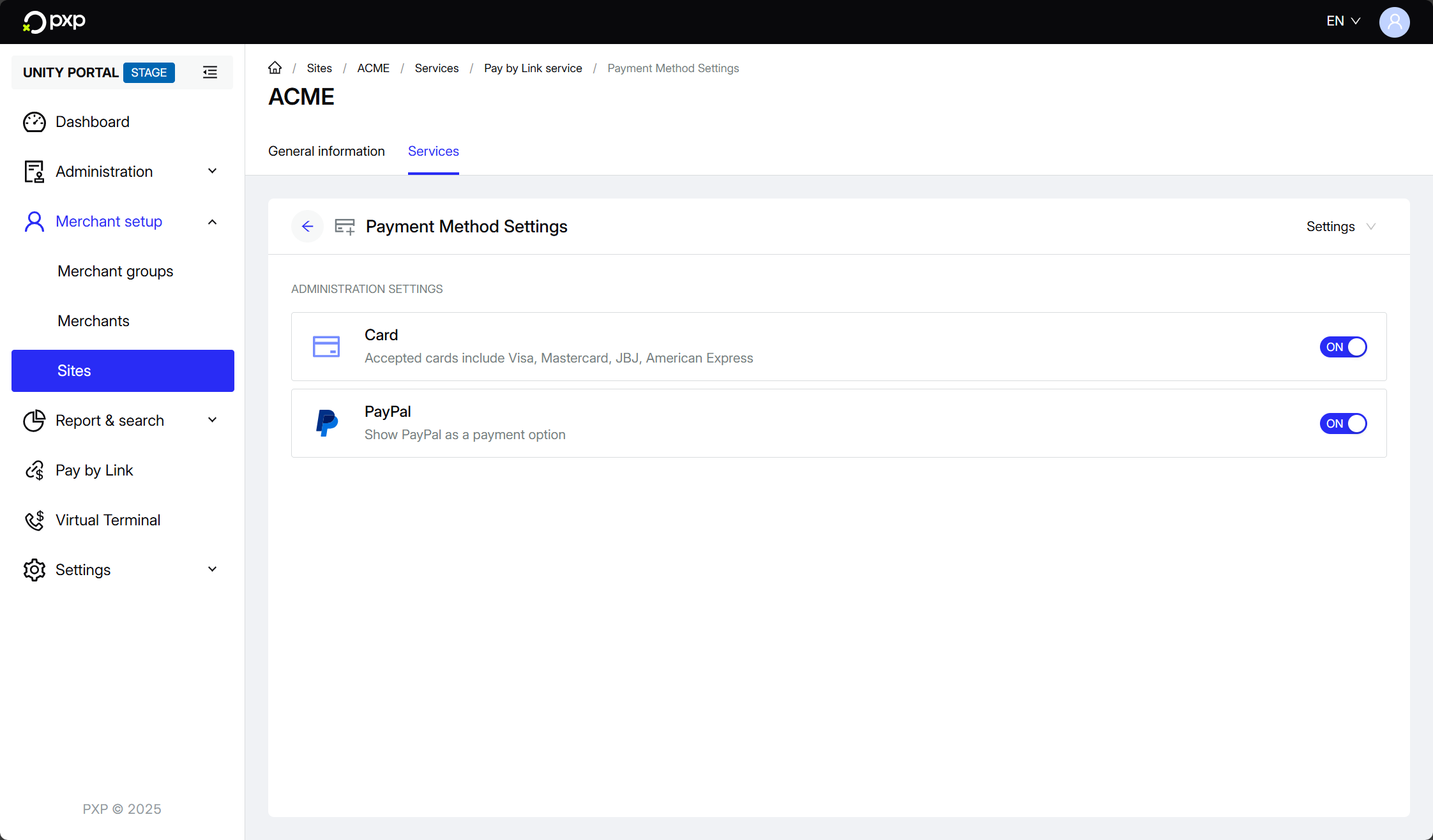Screen dimensions: 1433x840
Task: Switch to the General information tab
Action: pyautogui.click(x=326, y=151)
